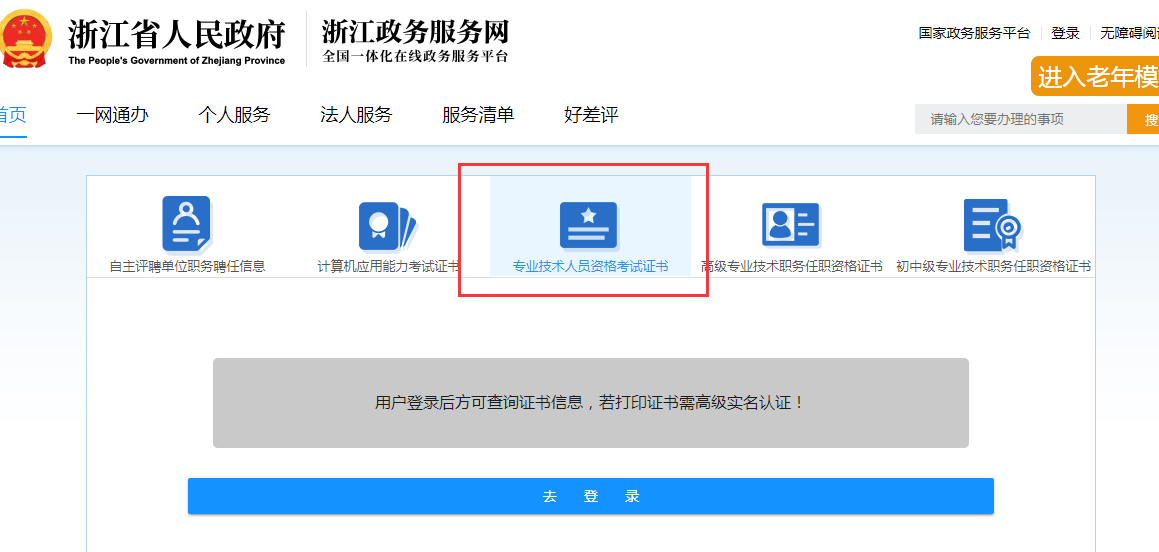Open 好差评 navigation item
Screen dimensions: 1159x552
pos(591,115)
